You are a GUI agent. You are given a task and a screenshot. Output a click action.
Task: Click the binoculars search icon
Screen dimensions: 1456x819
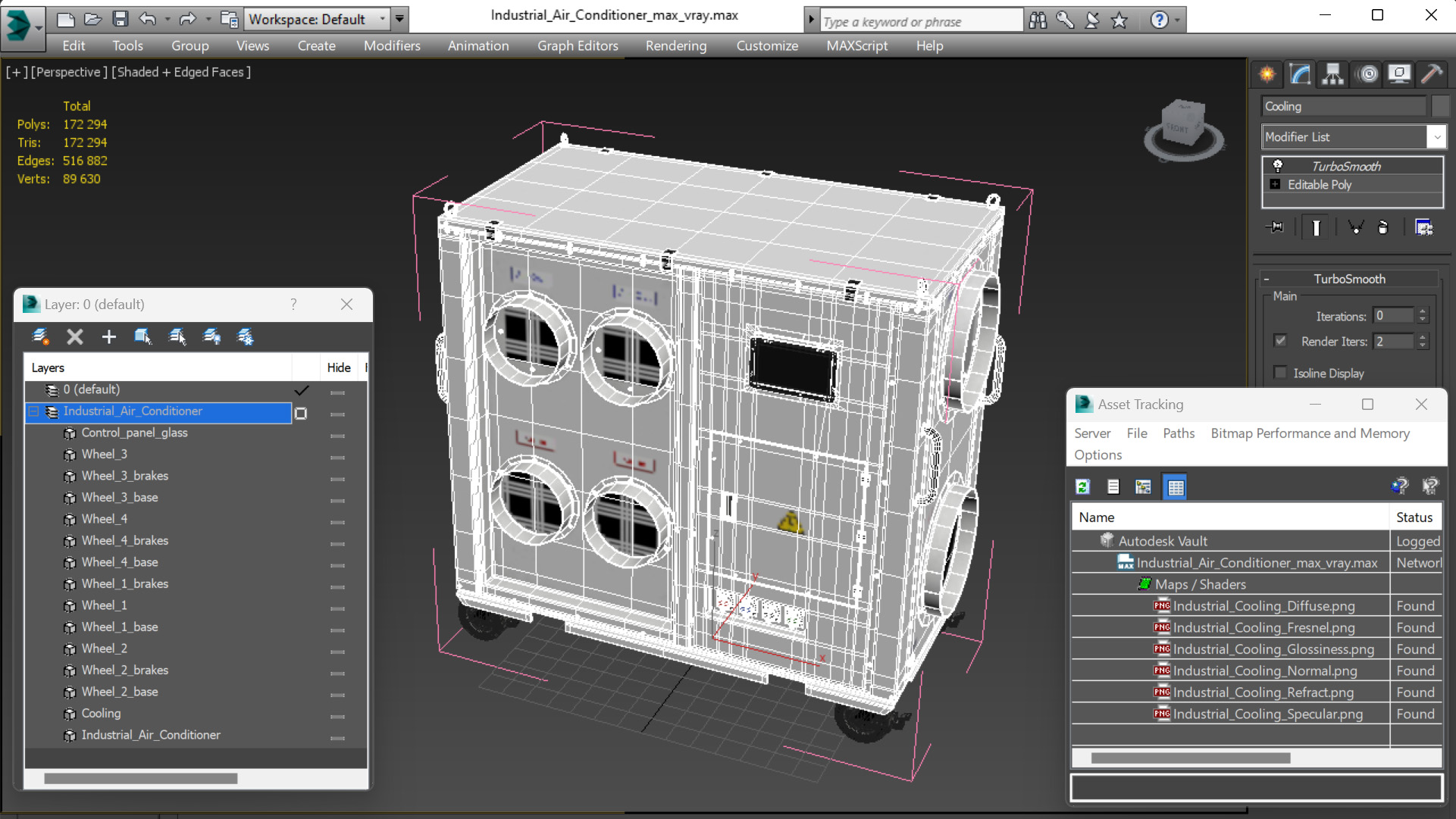(1038, 20)
